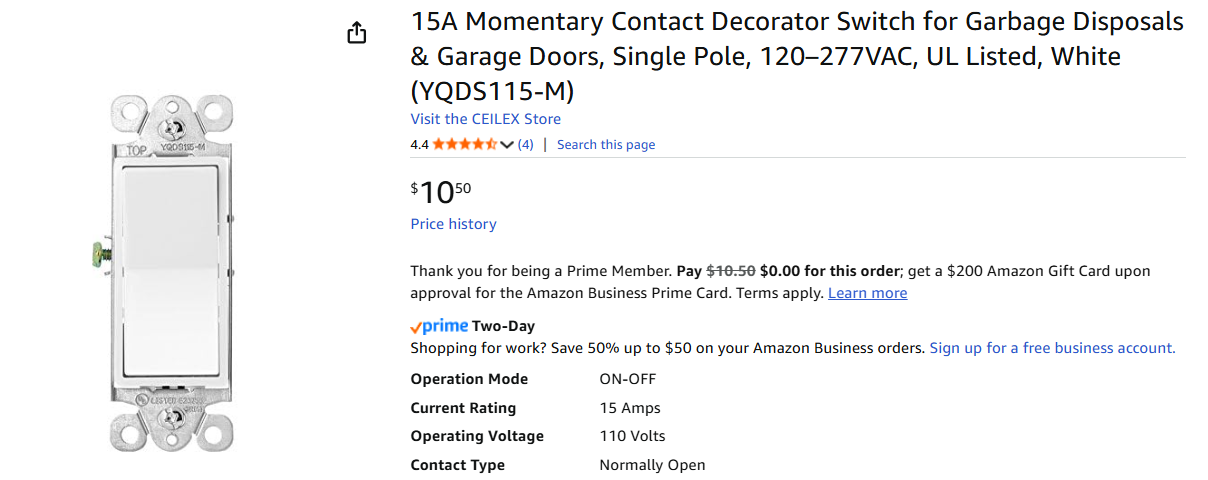This screenshot has width=1208, height=480.
Task: Select the Operation Mode ON-OFF value
Action: 627,379
